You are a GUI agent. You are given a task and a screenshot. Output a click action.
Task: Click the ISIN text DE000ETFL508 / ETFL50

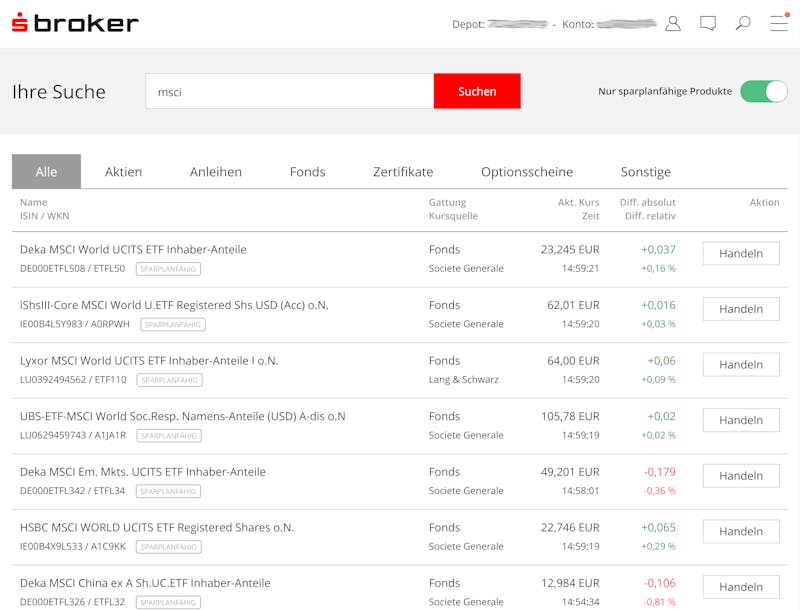click(x=72, y=268)
